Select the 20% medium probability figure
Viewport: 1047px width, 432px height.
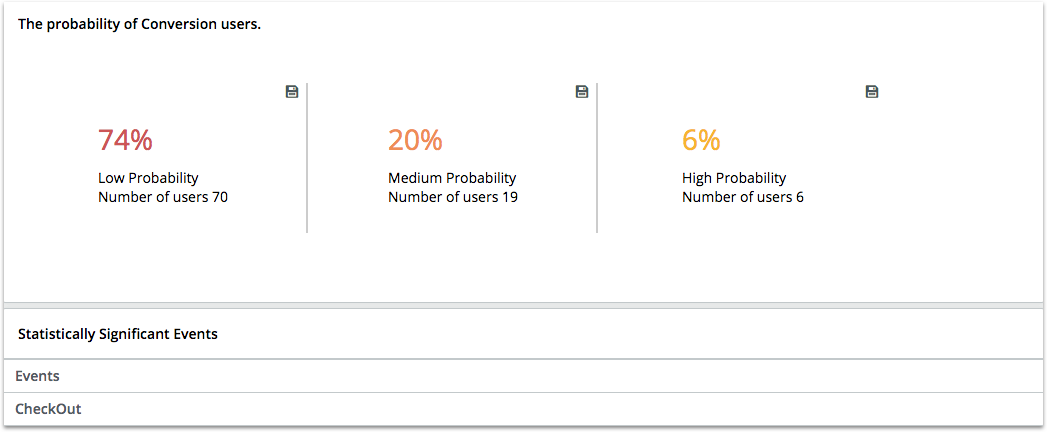415,141
